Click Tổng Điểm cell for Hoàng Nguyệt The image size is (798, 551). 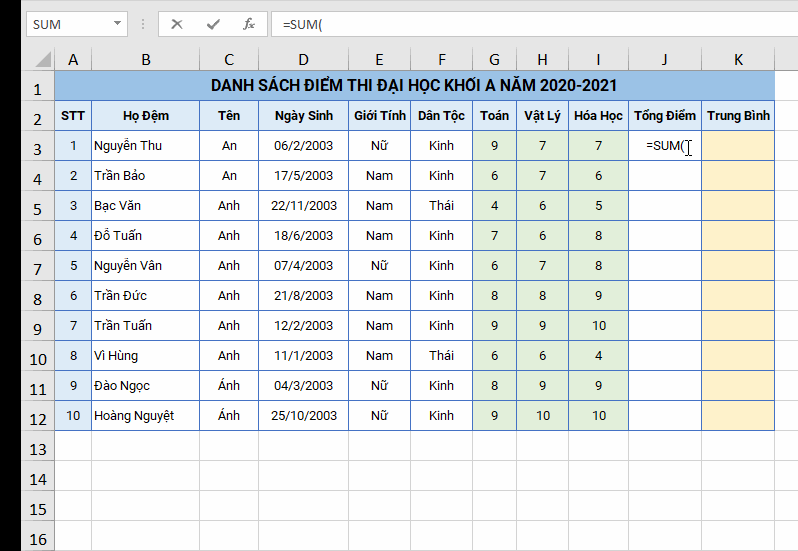click(x=665, y=416)
